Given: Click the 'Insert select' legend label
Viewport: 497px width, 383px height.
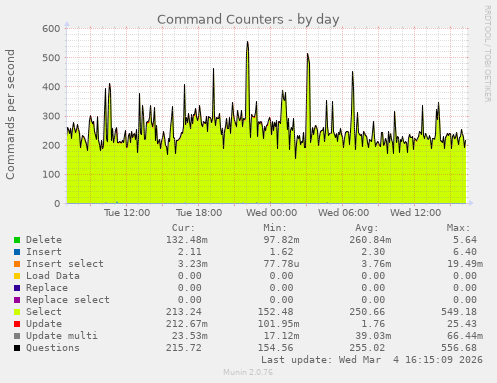Looking at the screenshot, I should point(65,264).
